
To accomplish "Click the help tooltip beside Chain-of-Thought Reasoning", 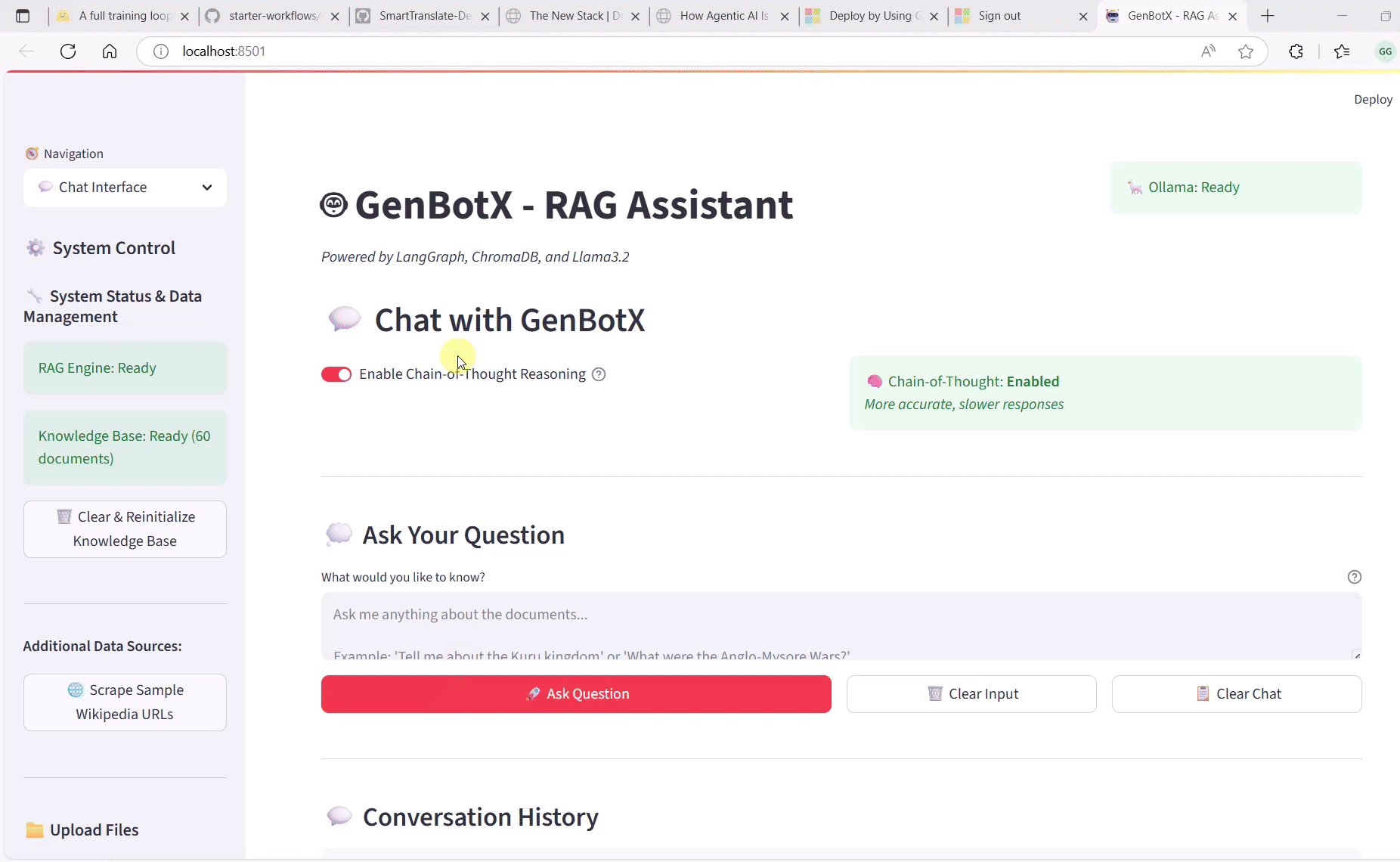I will (x=599, y=374).
